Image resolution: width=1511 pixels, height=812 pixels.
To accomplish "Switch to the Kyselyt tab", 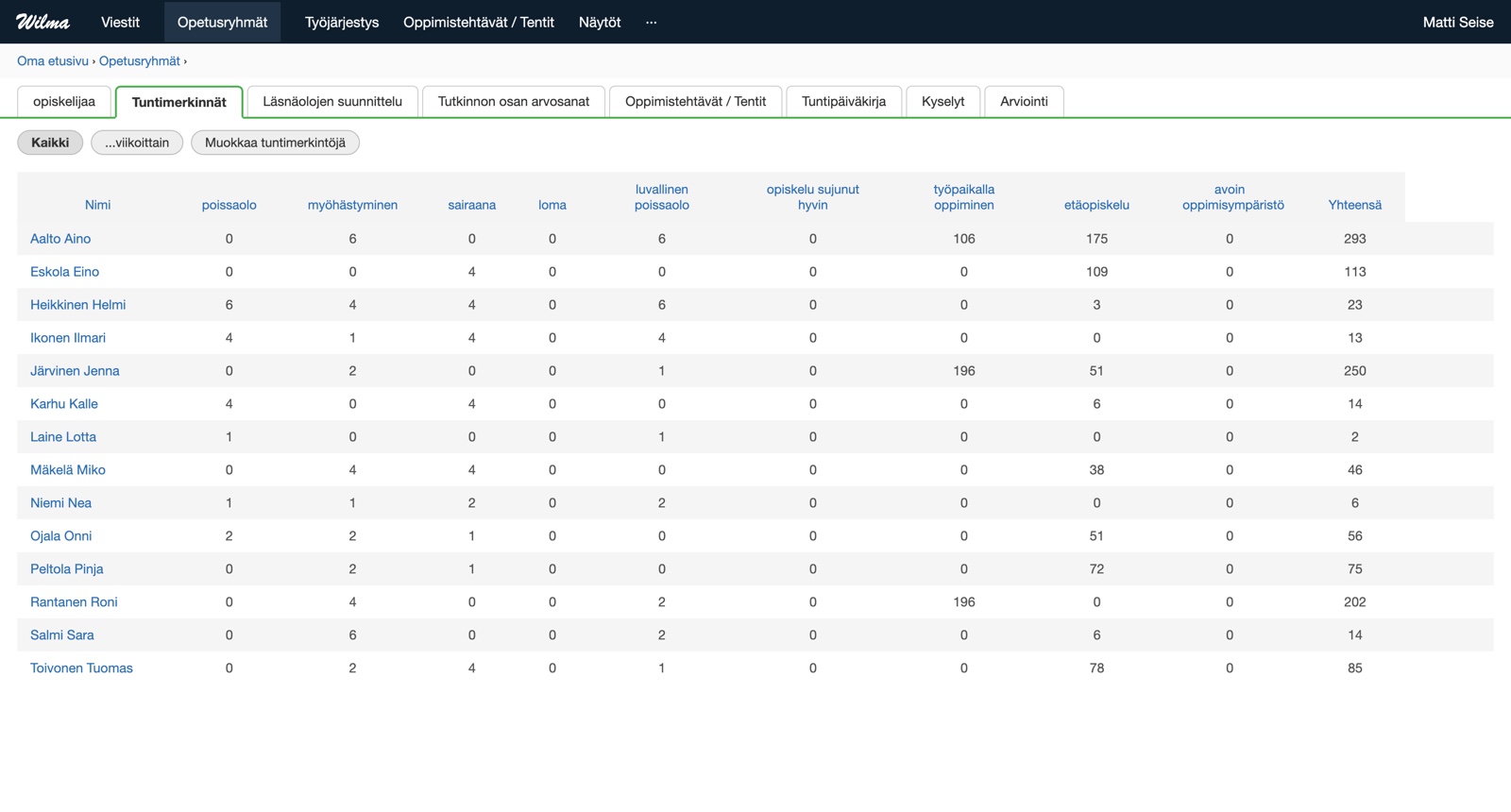I will click(x=943, y=101).
